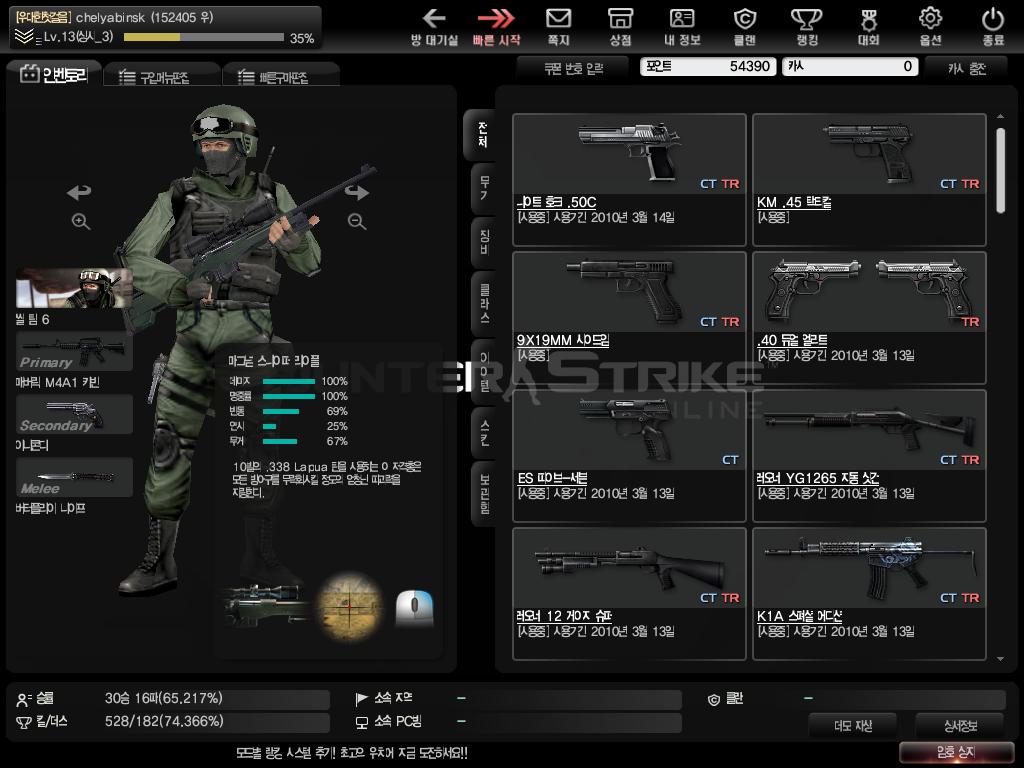Select the KM .45 Tactical pistol image

869,153
